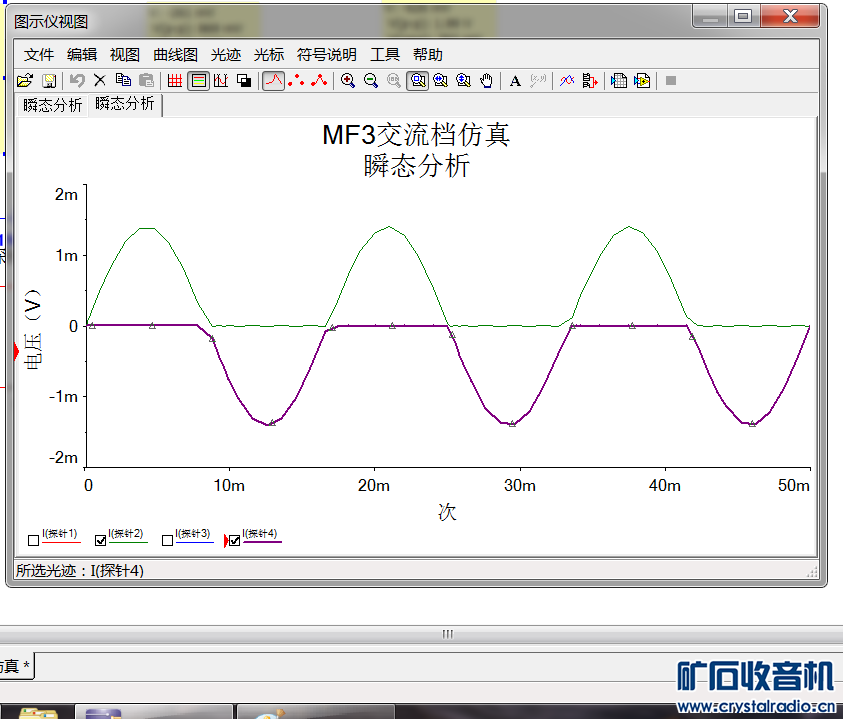Click the Zoom Out magnifier icon

pos(371,81)
